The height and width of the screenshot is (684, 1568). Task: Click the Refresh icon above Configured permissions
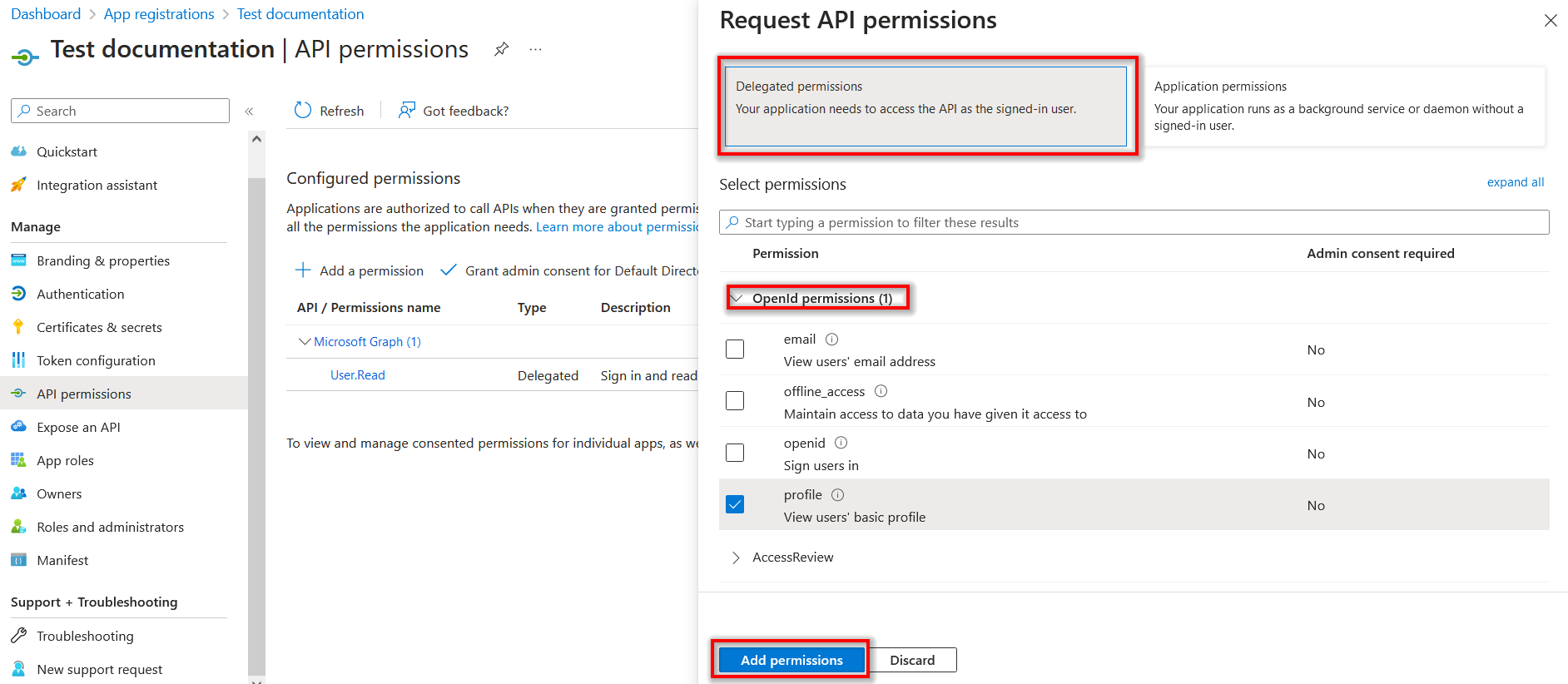tap(302, 110)
